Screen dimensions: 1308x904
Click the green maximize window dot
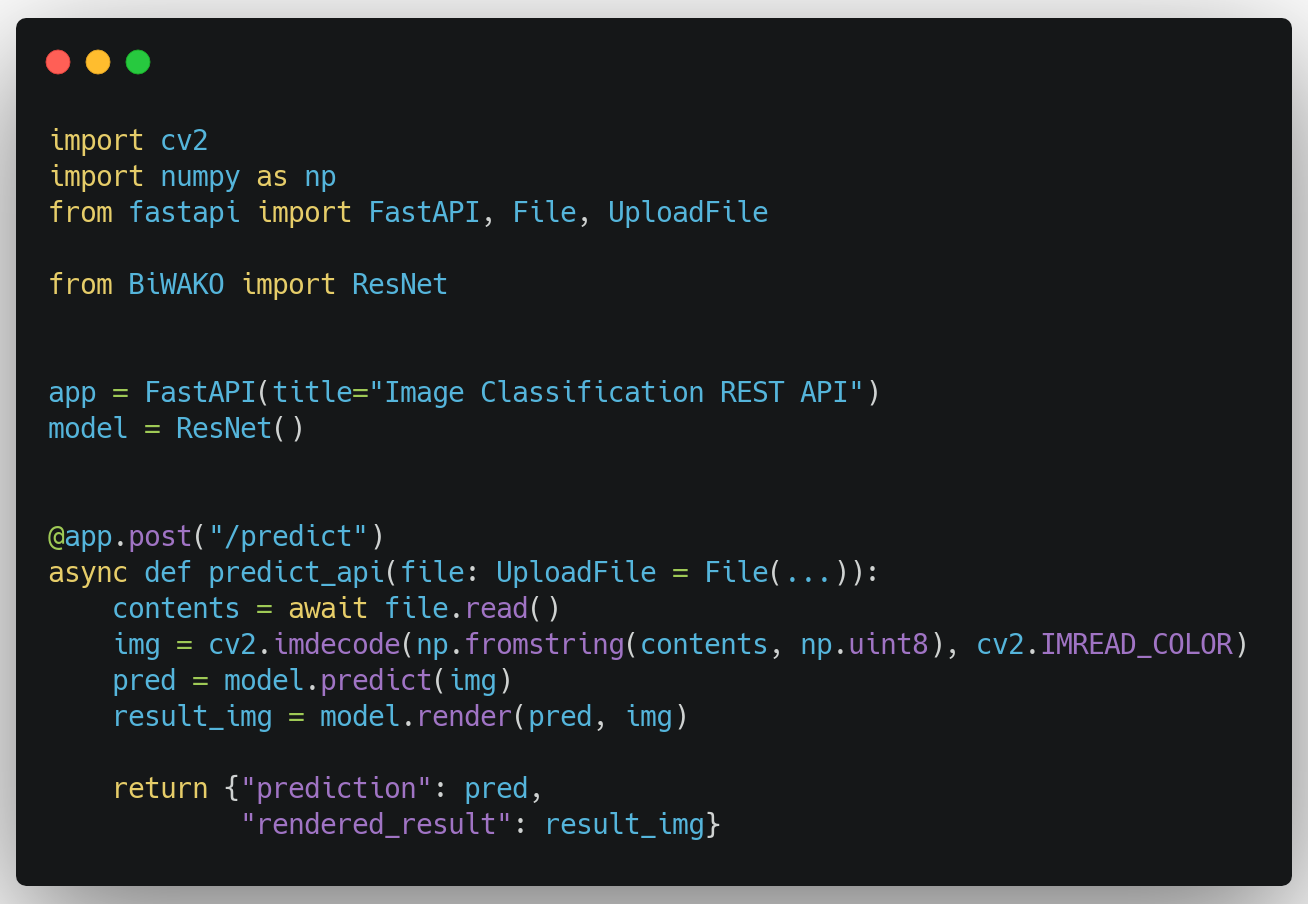tap(138, 62)
